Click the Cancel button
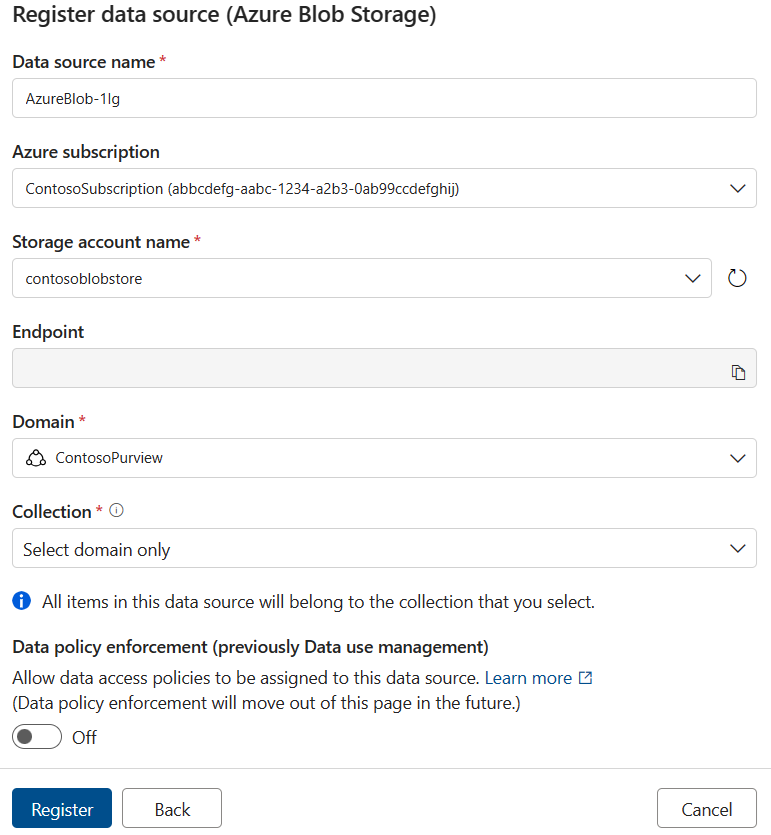This screenshot has height=835, width=771. (x=706, y=808)
